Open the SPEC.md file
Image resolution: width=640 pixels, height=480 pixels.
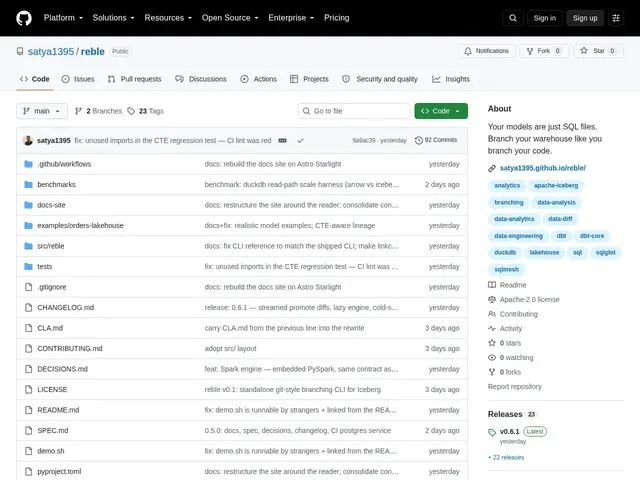53,431
